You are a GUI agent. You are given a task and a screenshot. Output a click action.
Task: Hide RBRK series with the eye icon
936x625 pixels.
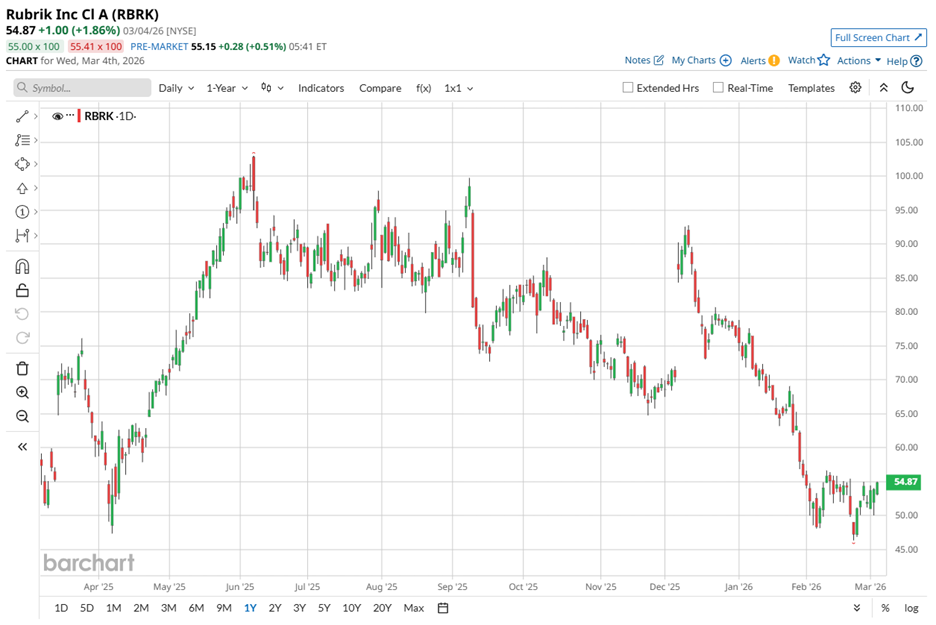[x=58, y=116]
